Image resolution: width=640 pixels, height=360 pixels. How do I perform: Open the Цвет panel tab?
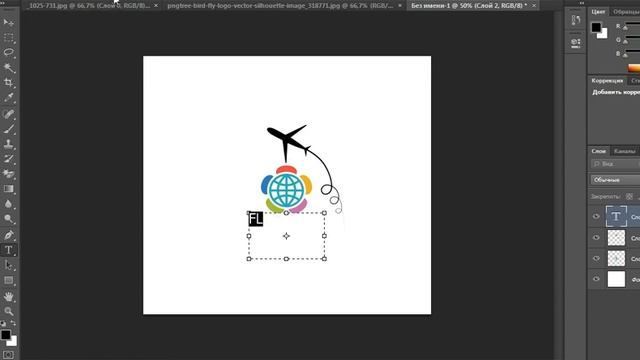[x=598, y=12]
